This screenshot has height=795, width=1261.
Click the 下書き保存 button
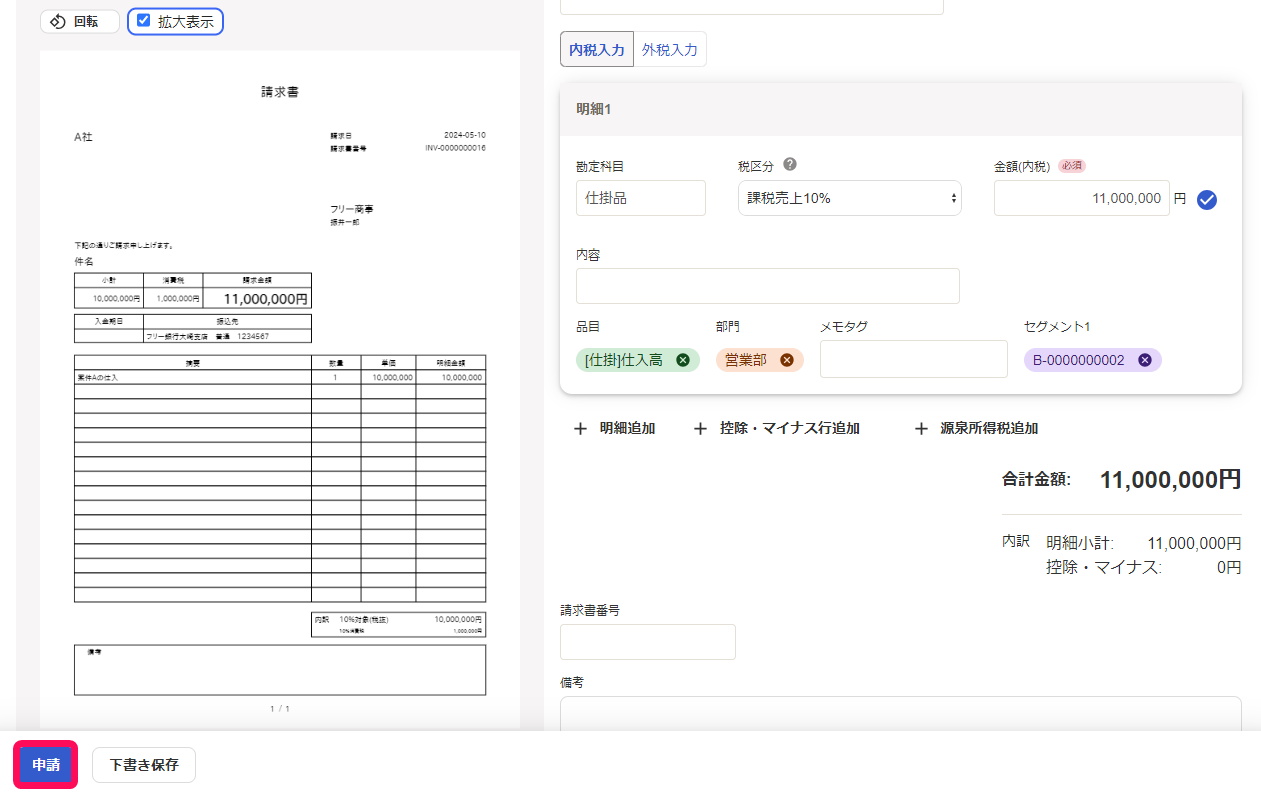(144, 765)
